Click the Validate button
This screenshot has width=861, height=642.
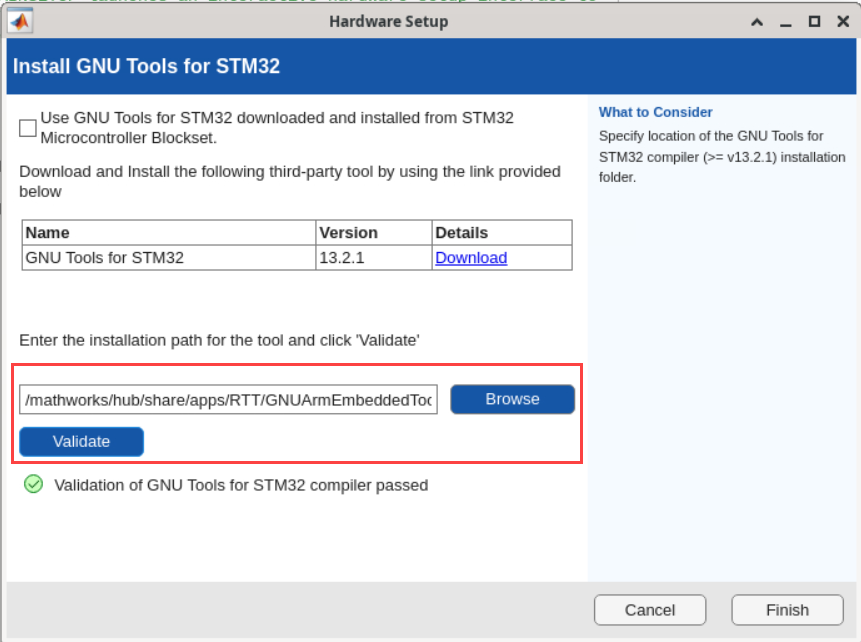click(81, 441)
